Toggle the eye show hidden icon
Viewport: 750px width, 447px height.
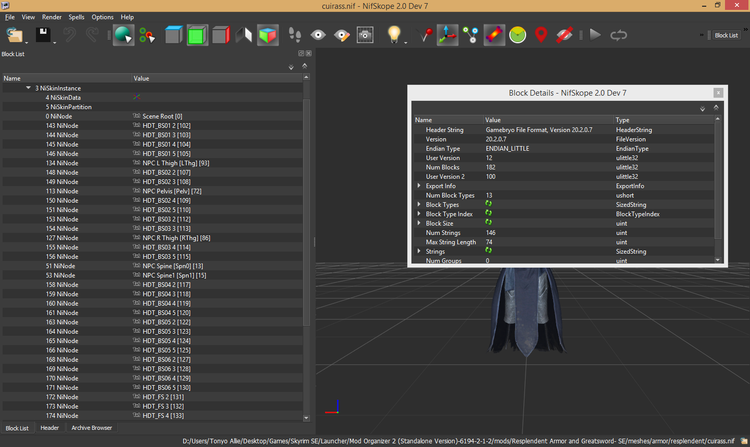point(318,35)
